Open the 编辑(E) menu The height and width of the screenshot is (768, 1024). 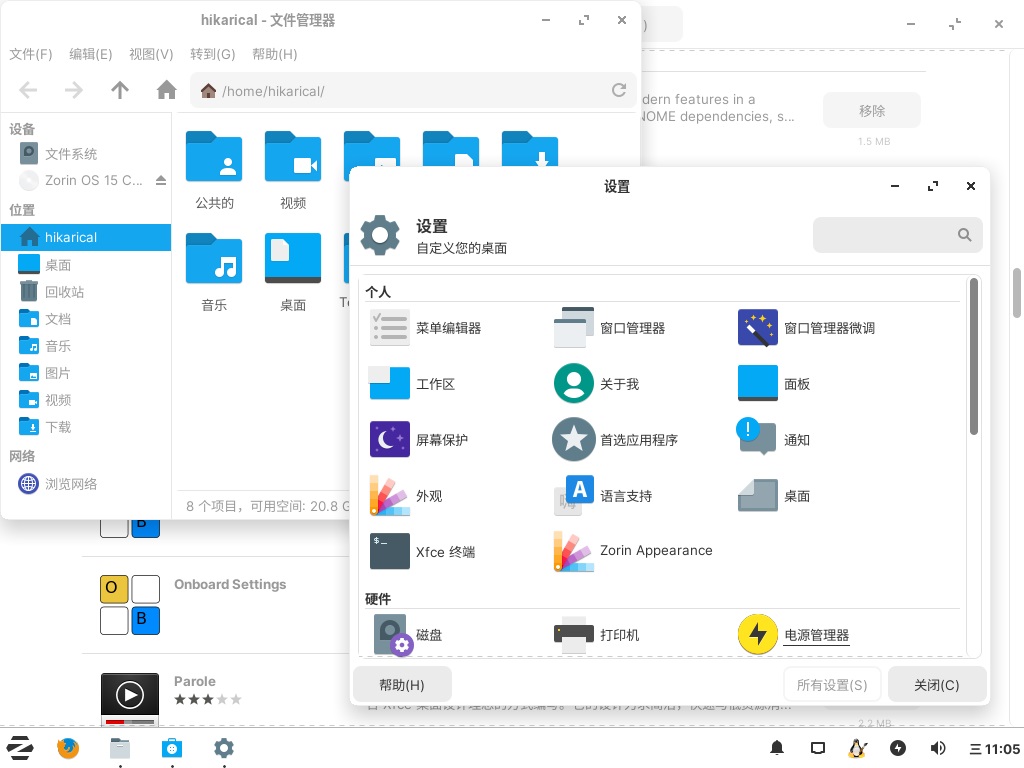[x=90, y=54]
